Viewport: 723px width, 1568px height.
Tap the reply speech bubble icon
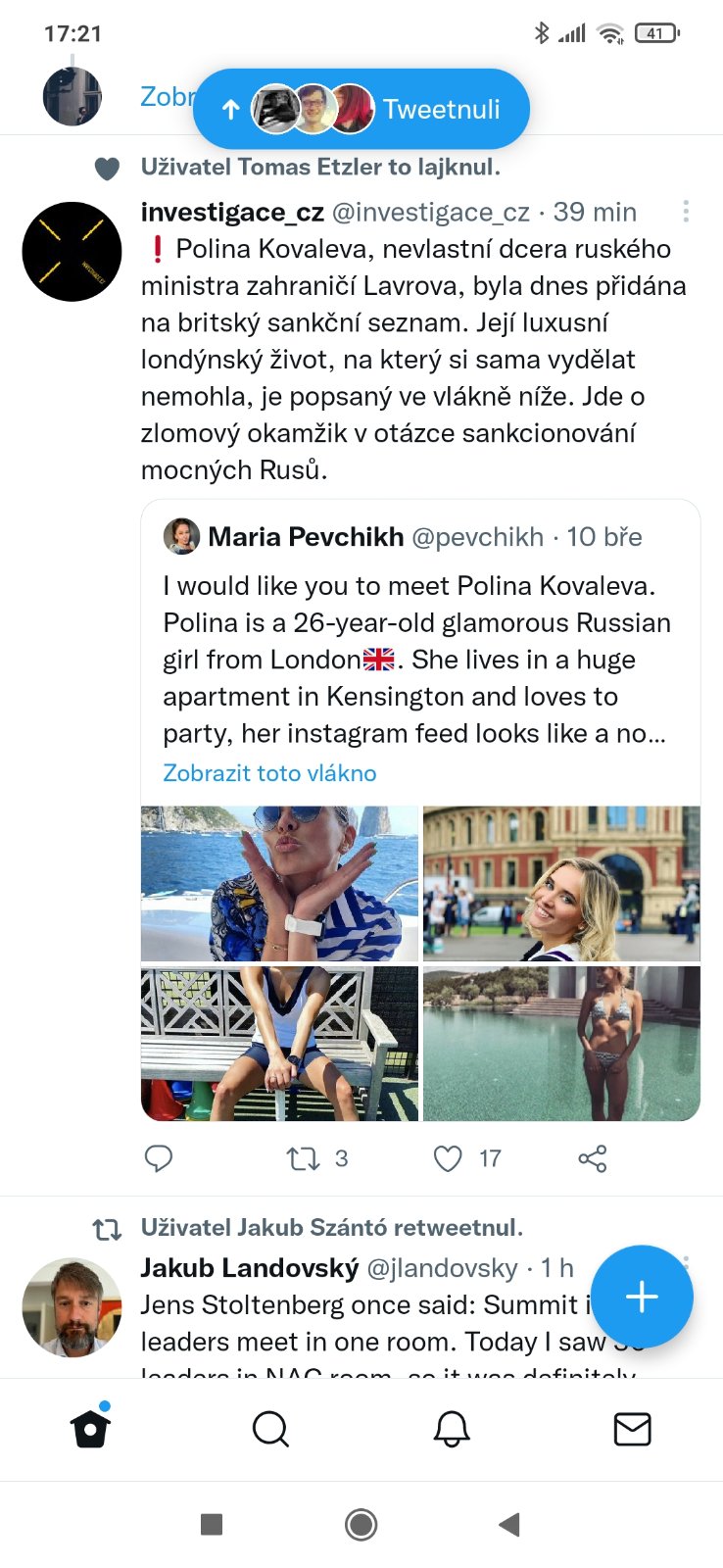[x=158, y=1158]
